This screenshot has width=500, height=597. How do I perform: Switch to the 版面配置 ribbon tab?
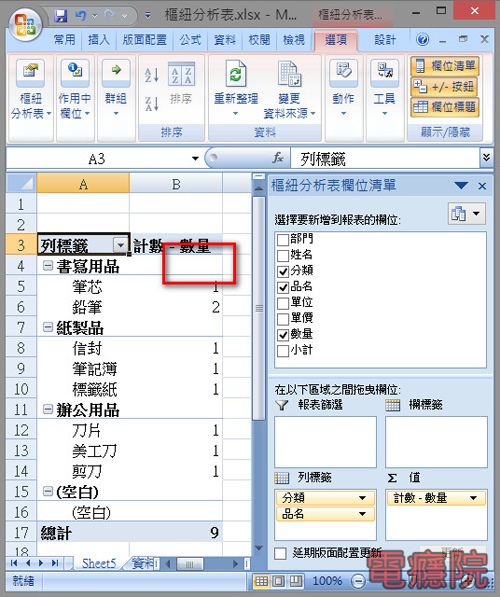(144, 40)
